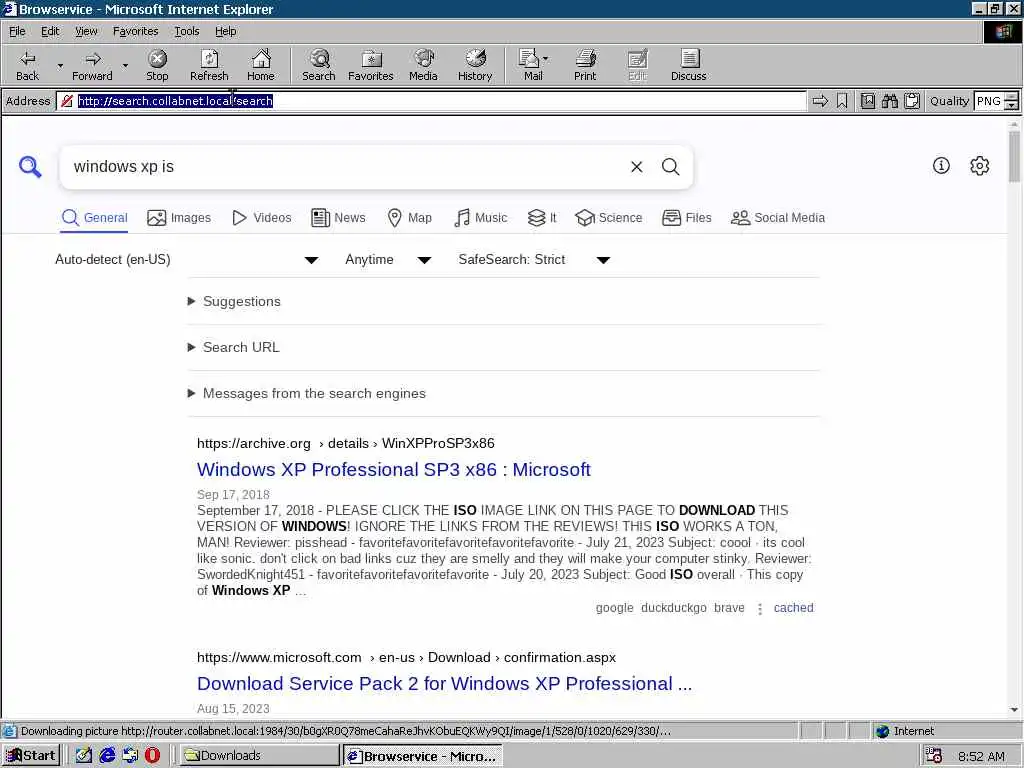1024x768 pixels.
Task: Open Download Service Pack 2 result link
Action: click(x=445, y=684)
